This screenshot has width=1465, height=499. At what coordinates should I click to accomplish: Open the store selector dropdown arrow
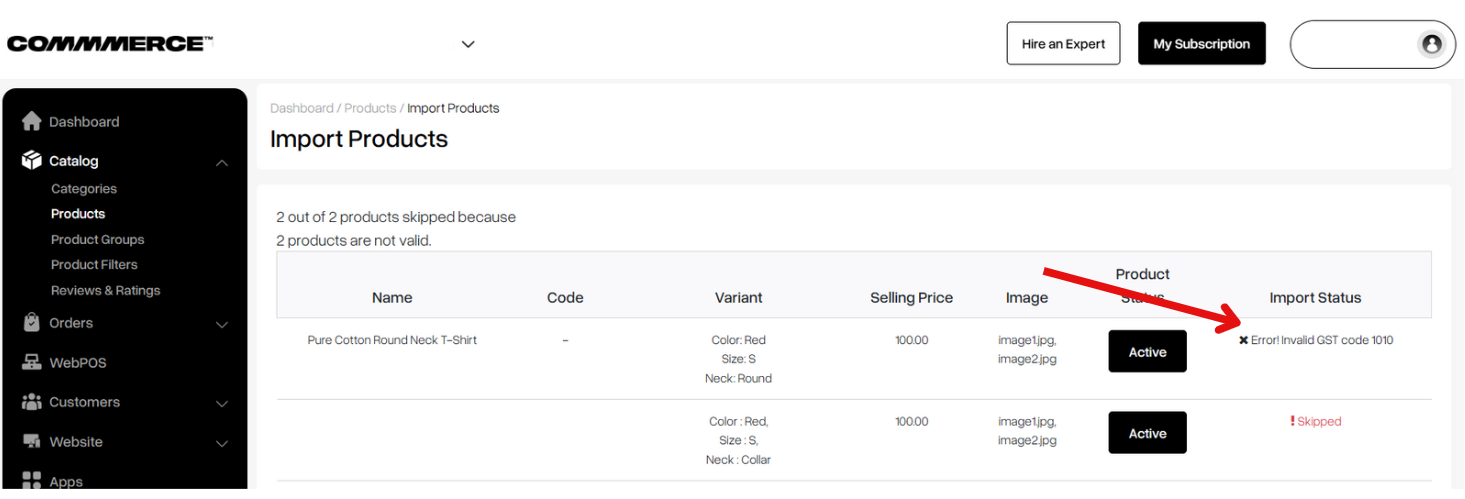[x=468, y=44]
